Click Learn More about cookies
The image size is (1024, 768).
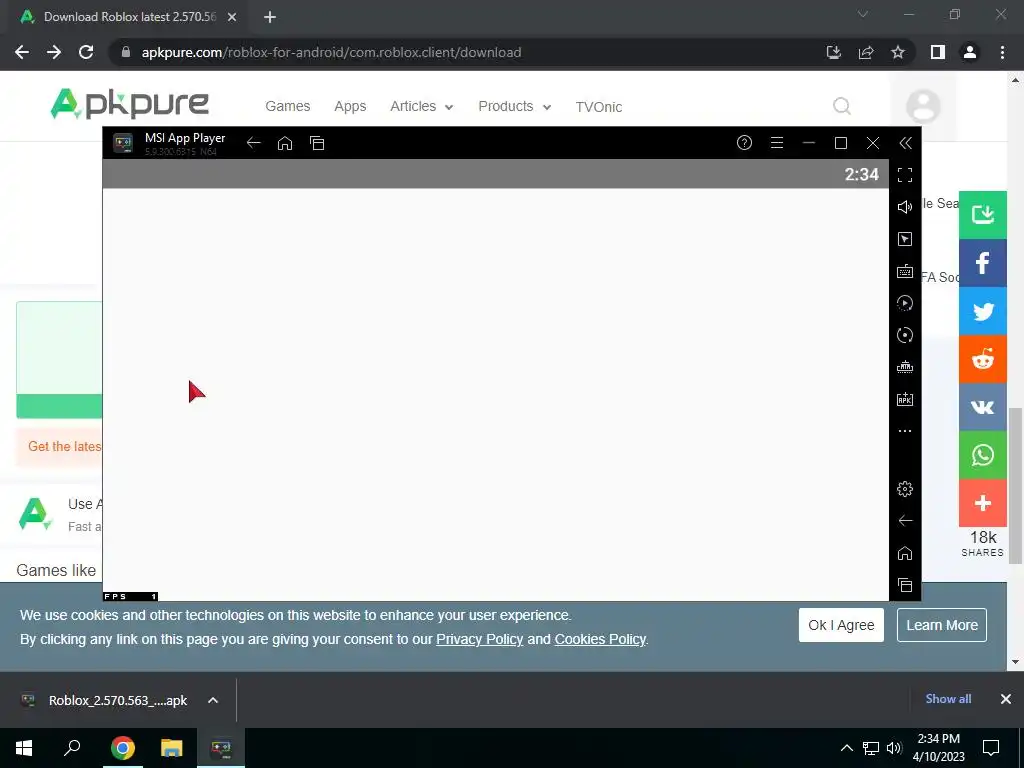point(942,625)
